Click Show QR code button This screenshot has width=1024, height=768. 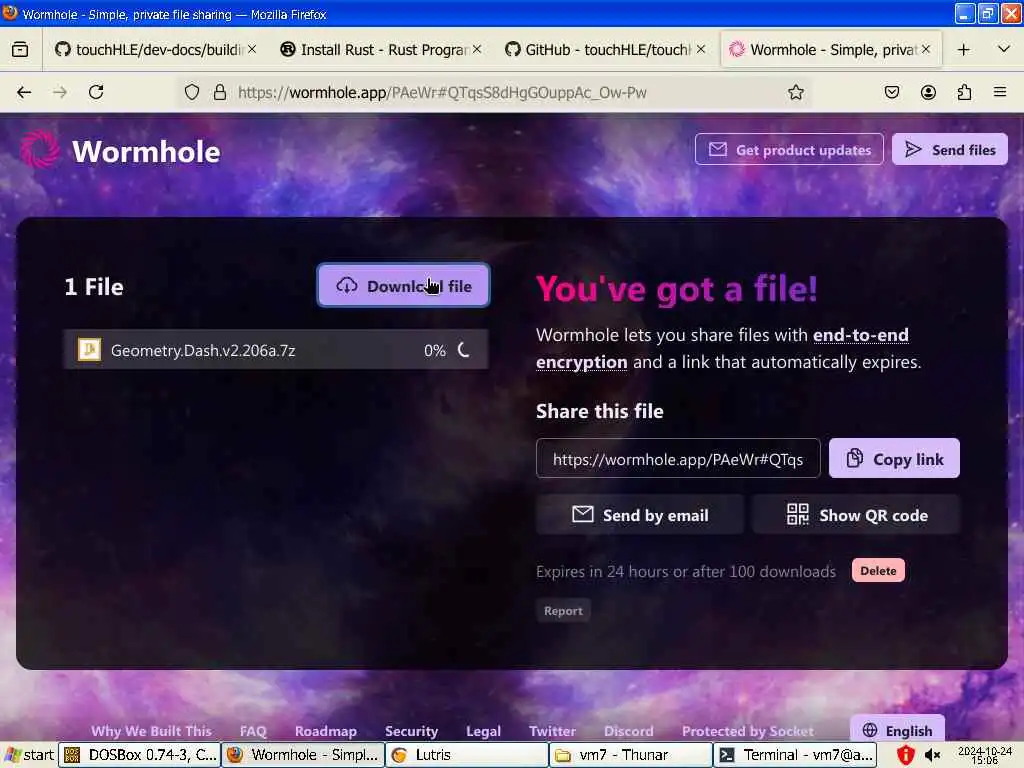click(856, 515)
